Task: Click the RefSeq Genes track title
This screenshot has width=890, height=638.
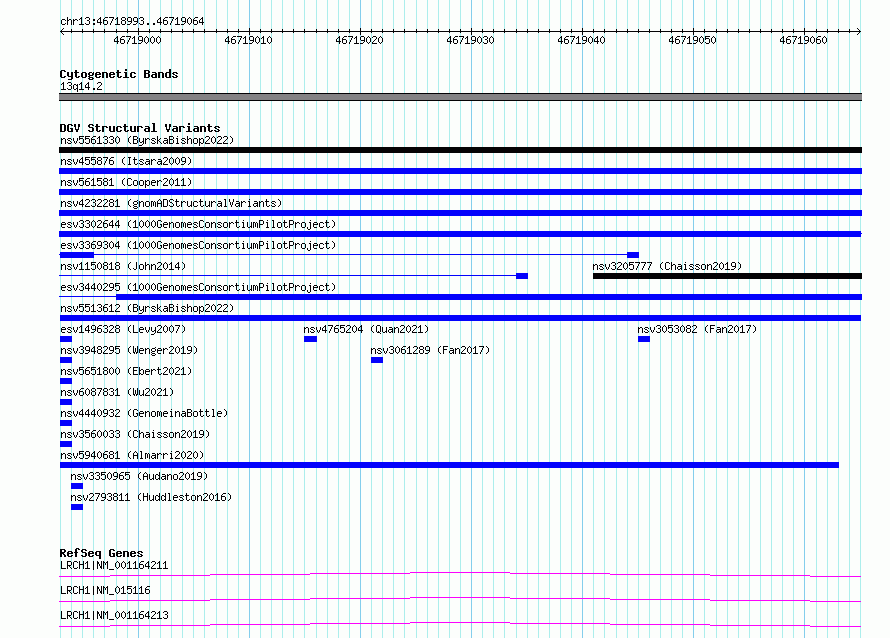Action: [101, 553]
